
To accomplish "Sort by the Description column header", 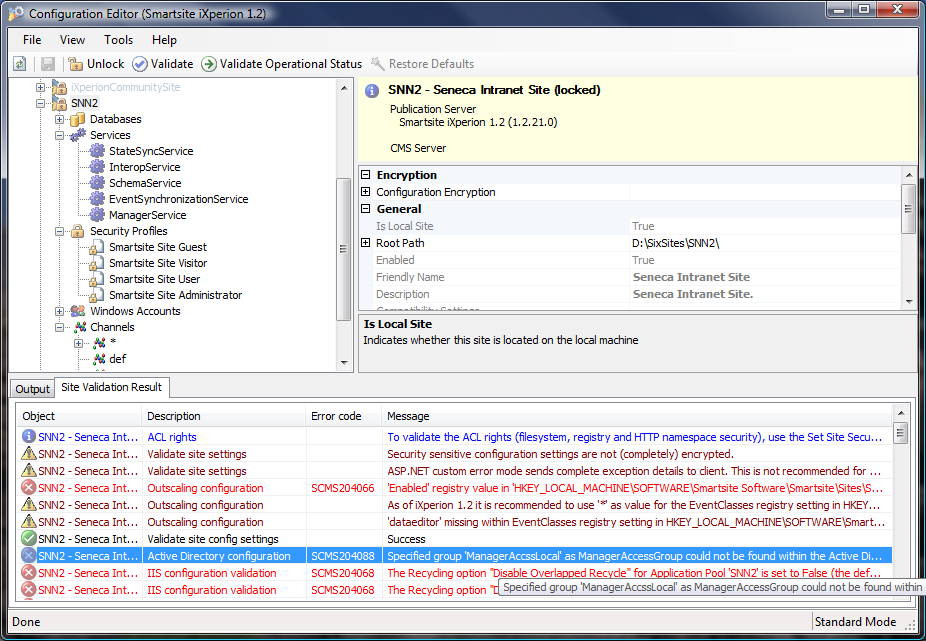I will click(x=224, y=416).
